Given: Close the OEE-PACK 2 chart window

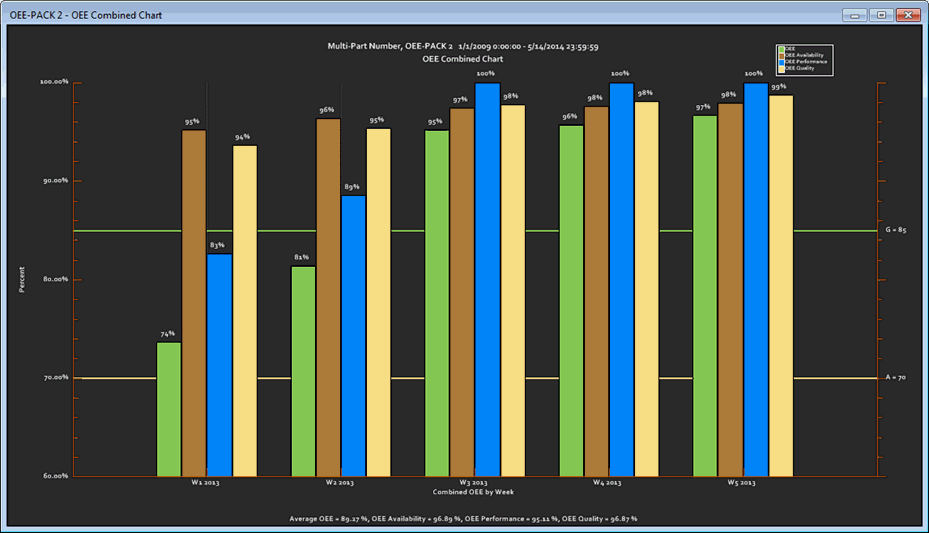Looking at the screenshot, I should coord(907,15).
